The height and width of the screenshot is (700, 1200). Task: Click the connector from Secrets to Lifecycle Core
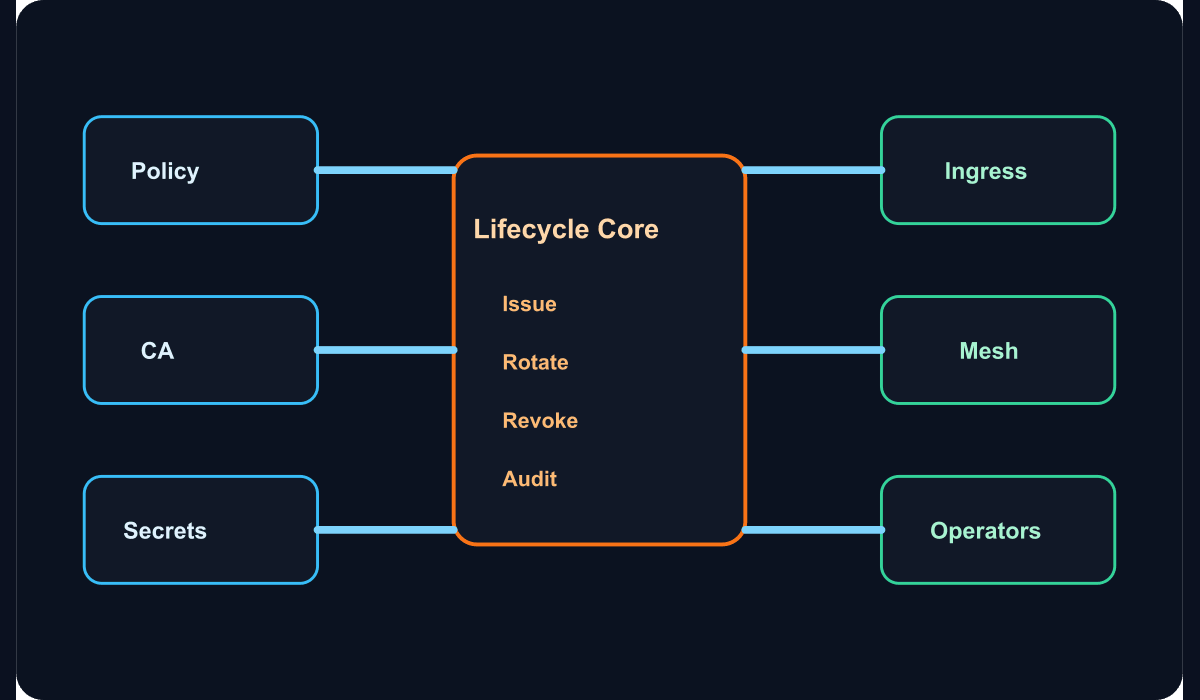(x=386, y=530)
